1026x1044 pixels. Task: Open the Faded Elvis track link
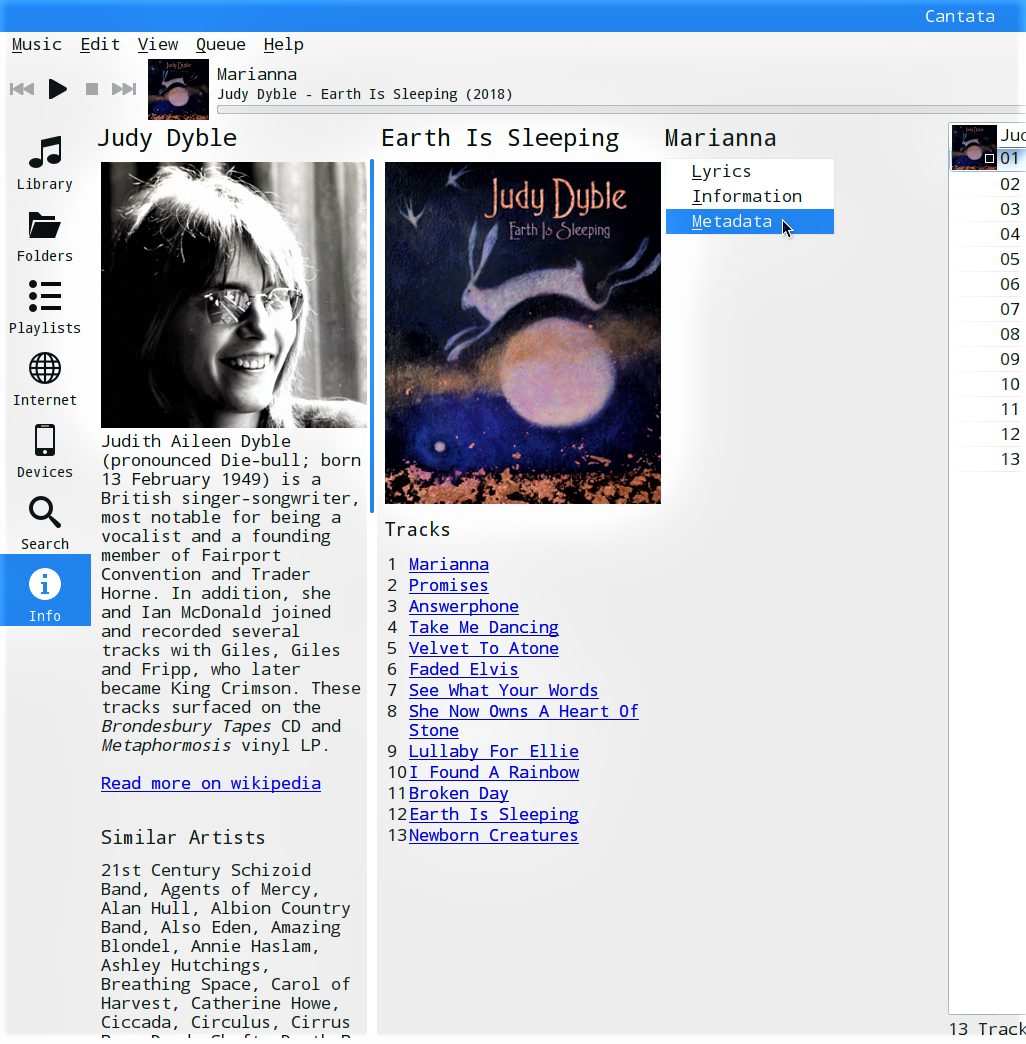pyautogui.click(x=463, y=669)
